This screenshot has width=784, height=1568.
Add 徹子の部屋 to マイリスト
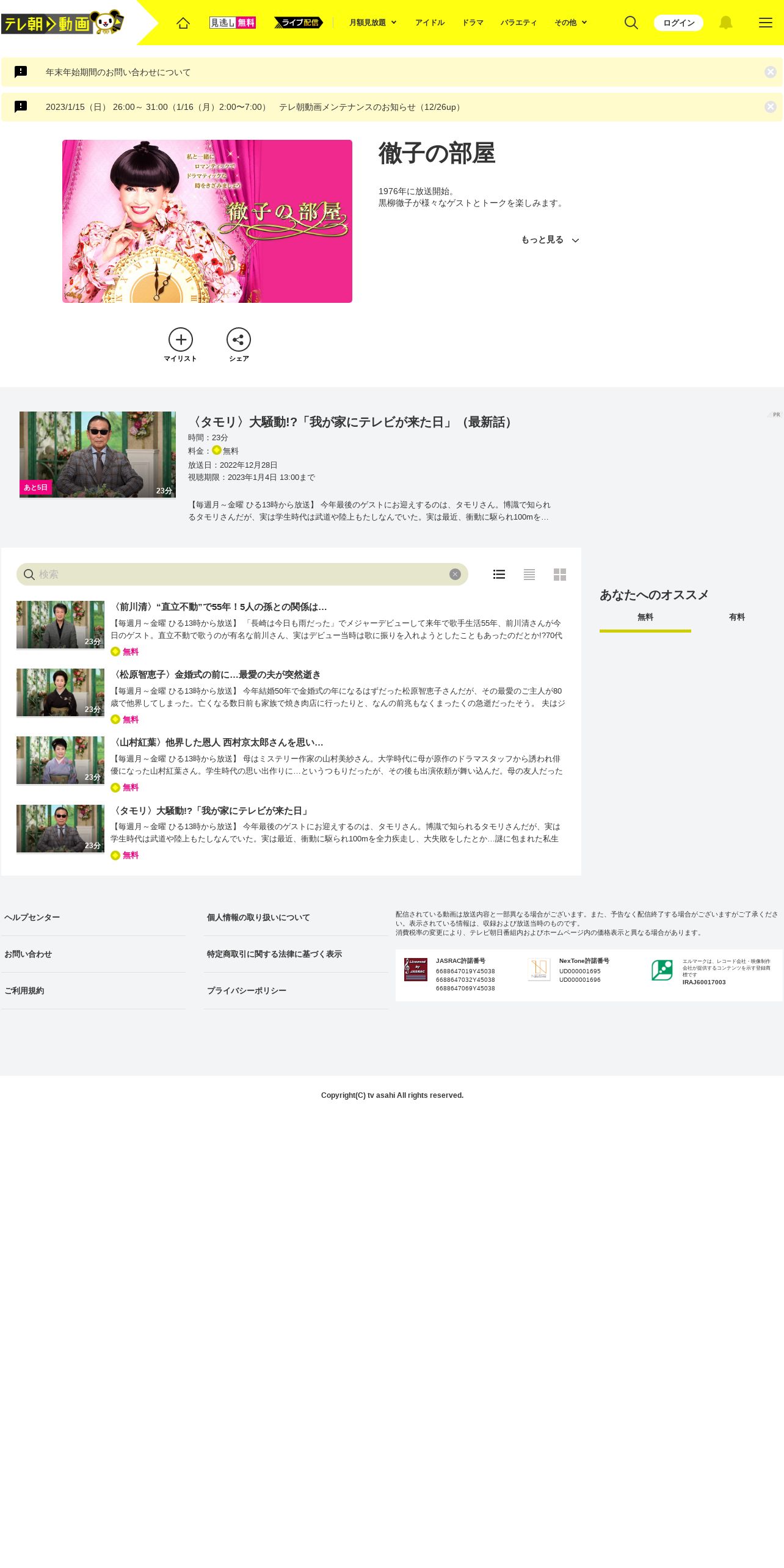coord(181,345)
